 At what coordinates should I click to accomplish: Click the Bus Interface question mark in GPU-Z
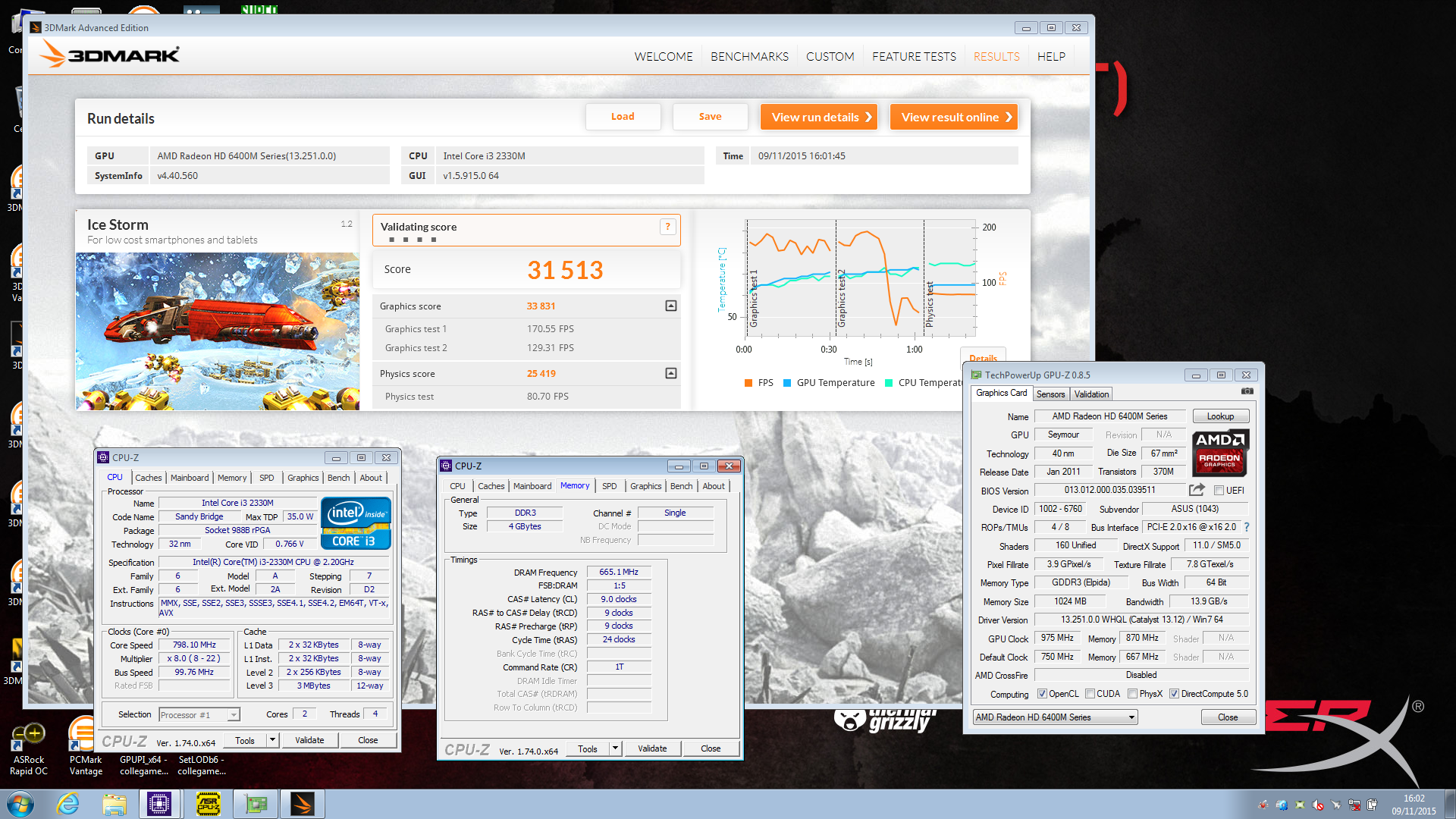pyautogui.click(x=1247, y=527)
